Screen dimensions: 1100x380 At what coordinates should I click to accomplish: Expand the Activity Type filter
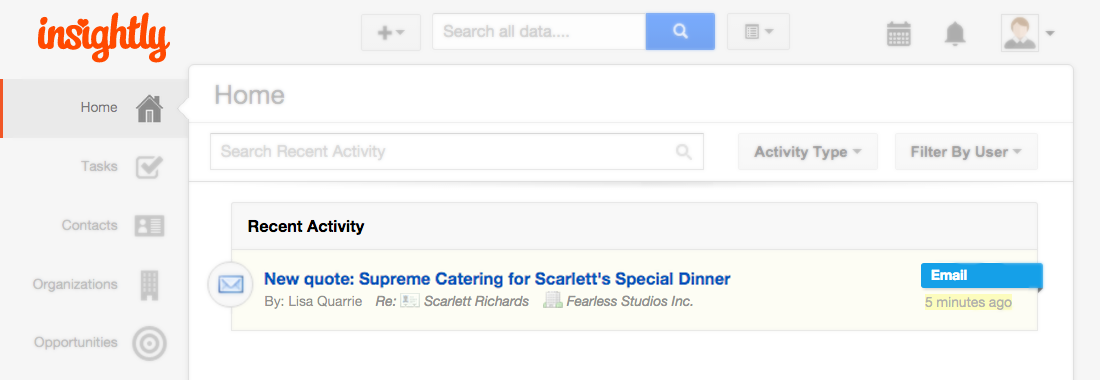coord(807,152)
